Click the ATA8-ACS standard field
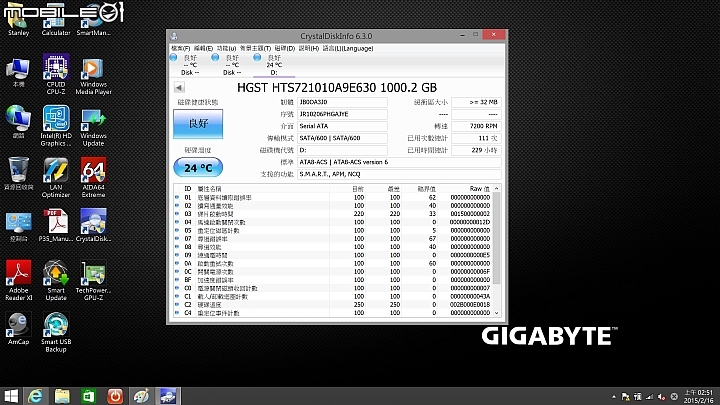 click(399, 162)
